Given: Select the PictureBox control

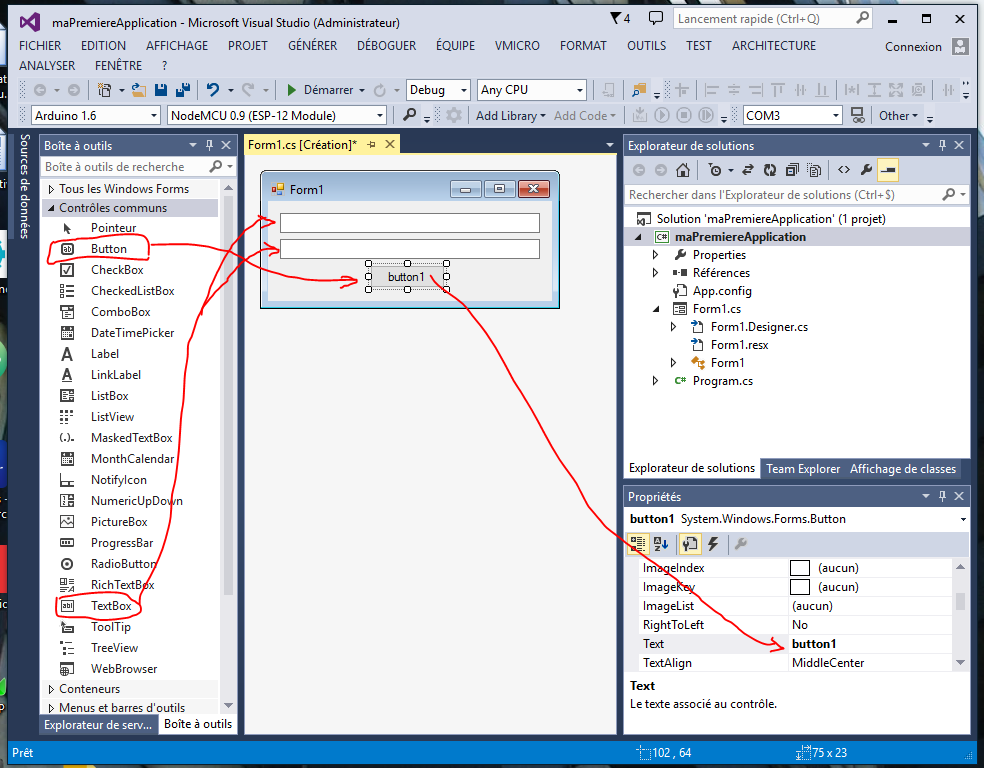Looking at the screenshot, I should pos(119,522).
